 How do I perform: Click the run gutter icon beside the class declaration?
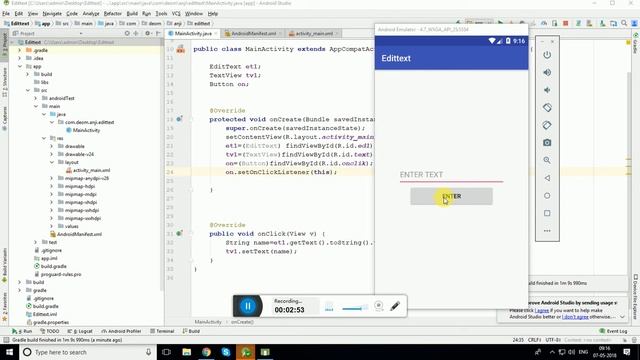(x=180, y=49)
